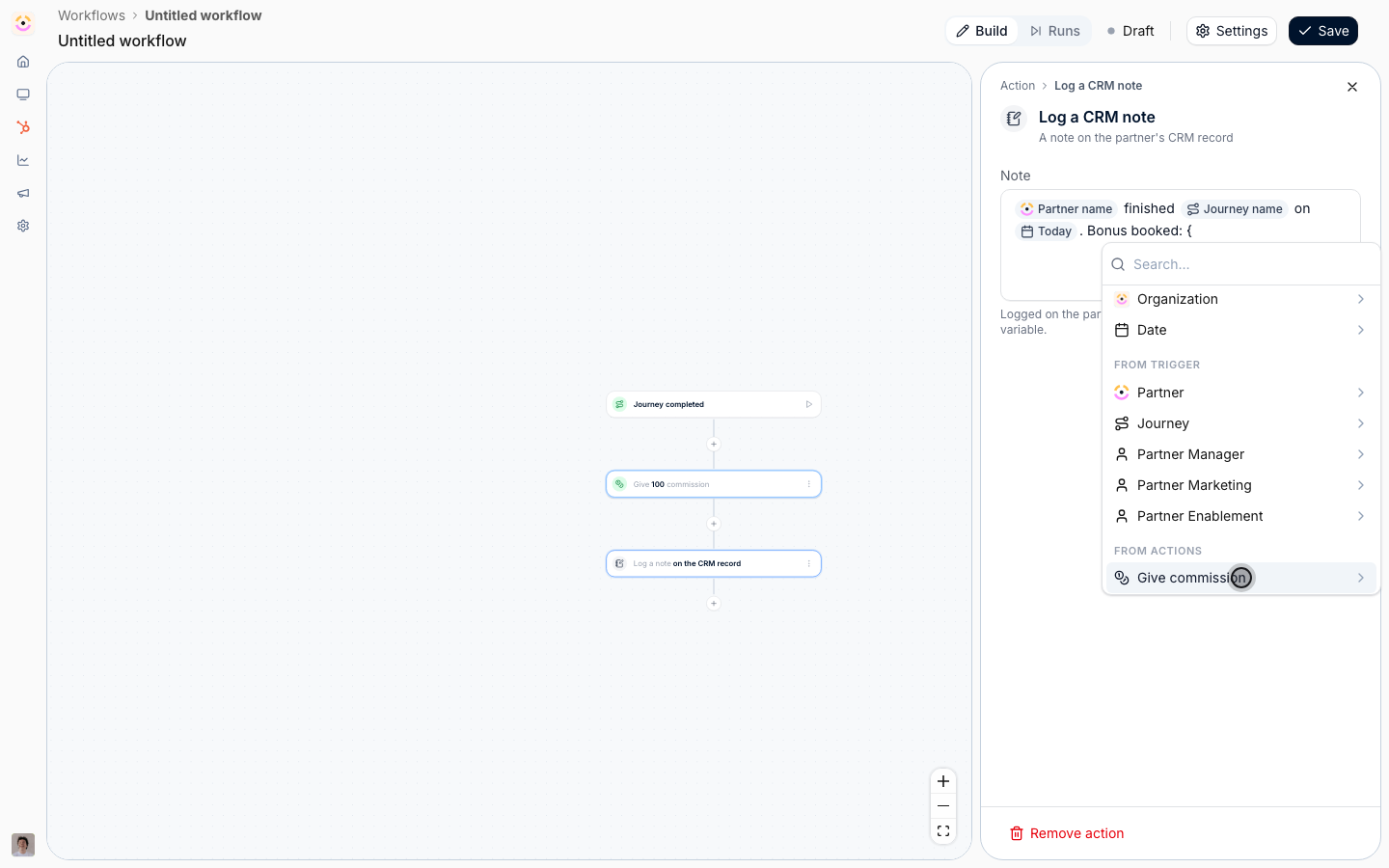Screen dimensions: 1389x868
Task: Click the chevron beside Partner
Action: [1361, 393]
